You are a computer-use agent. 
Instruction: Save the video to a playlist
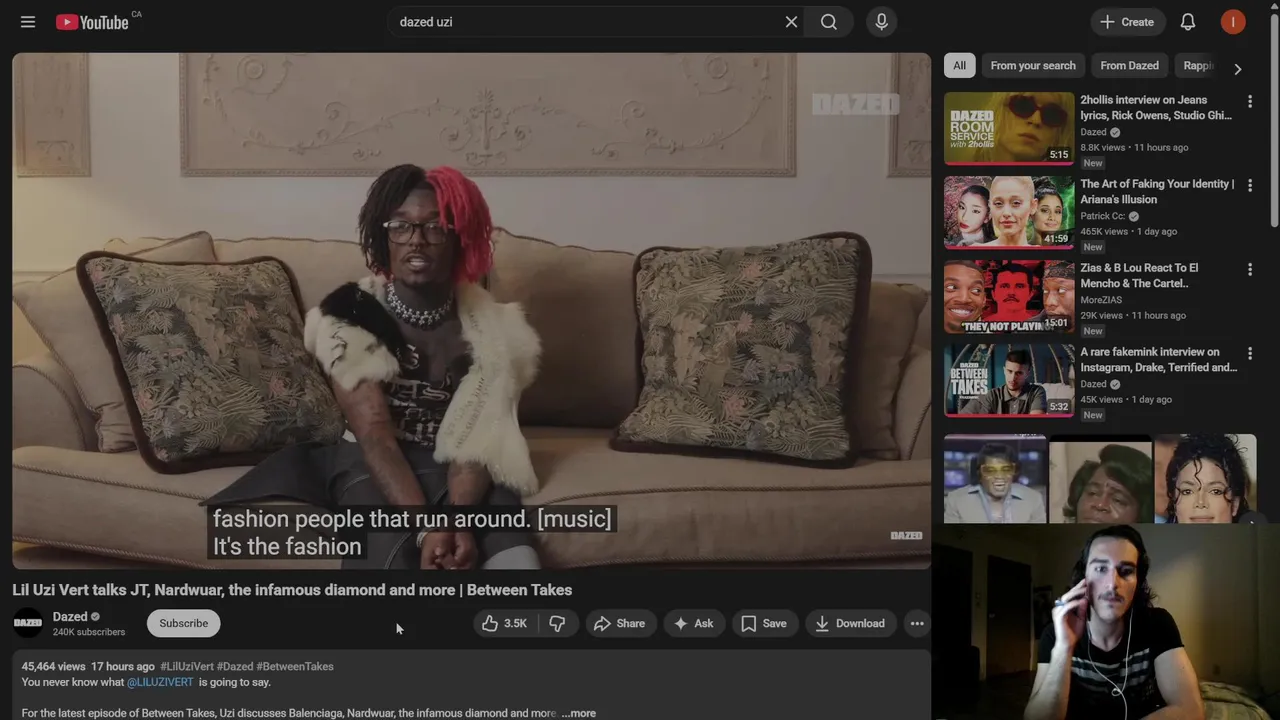click(x=764, y=623)
